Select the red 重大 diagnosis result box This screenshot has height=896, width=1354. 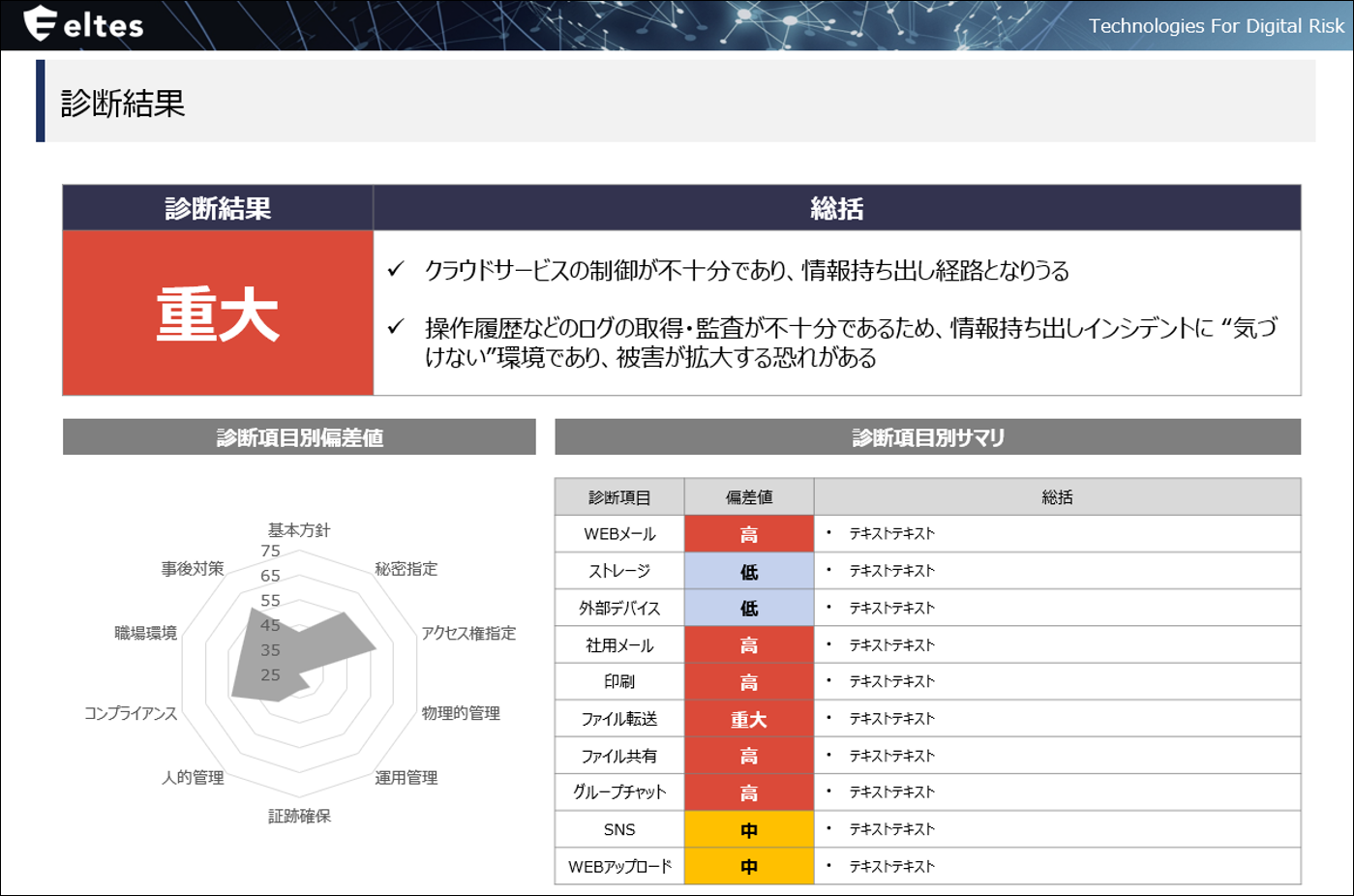[x=218, y=313]
